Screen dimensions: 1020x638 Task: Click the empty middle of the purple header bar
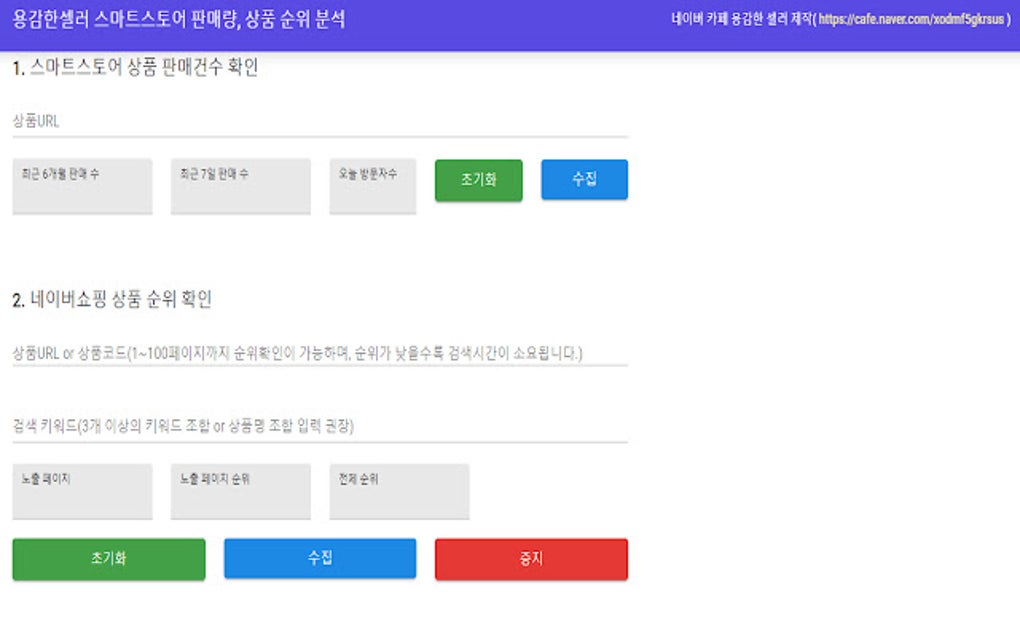507,25
